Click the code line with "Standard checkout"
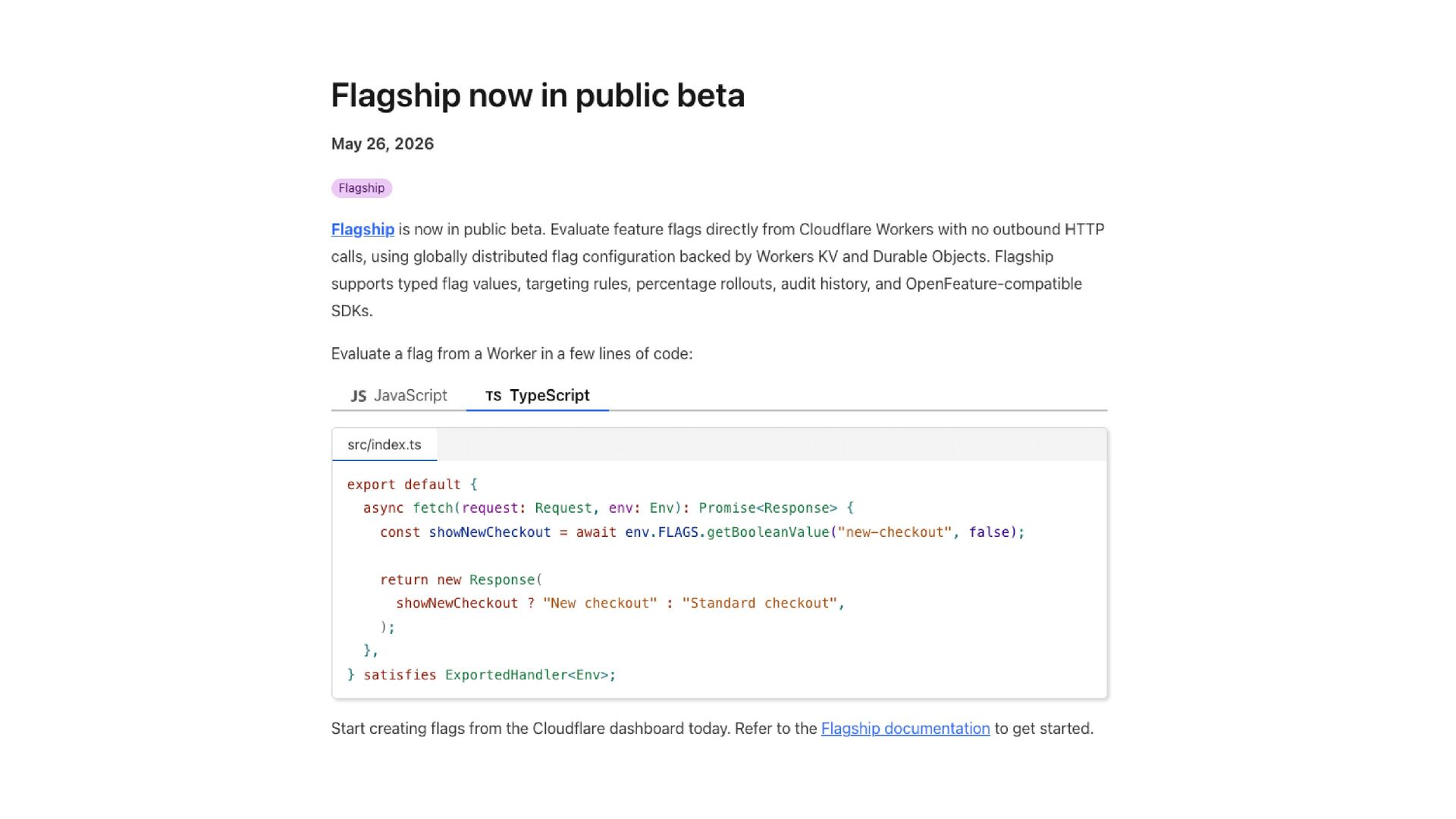Image resolution: width=1456 pixels, height=819 pixels. coord(620,604)
